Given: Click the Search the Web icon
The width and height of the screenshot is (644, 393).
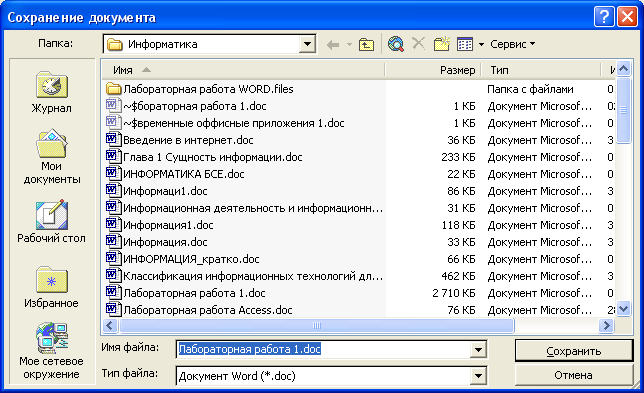Looking at the screenshot, I should 396,44.
